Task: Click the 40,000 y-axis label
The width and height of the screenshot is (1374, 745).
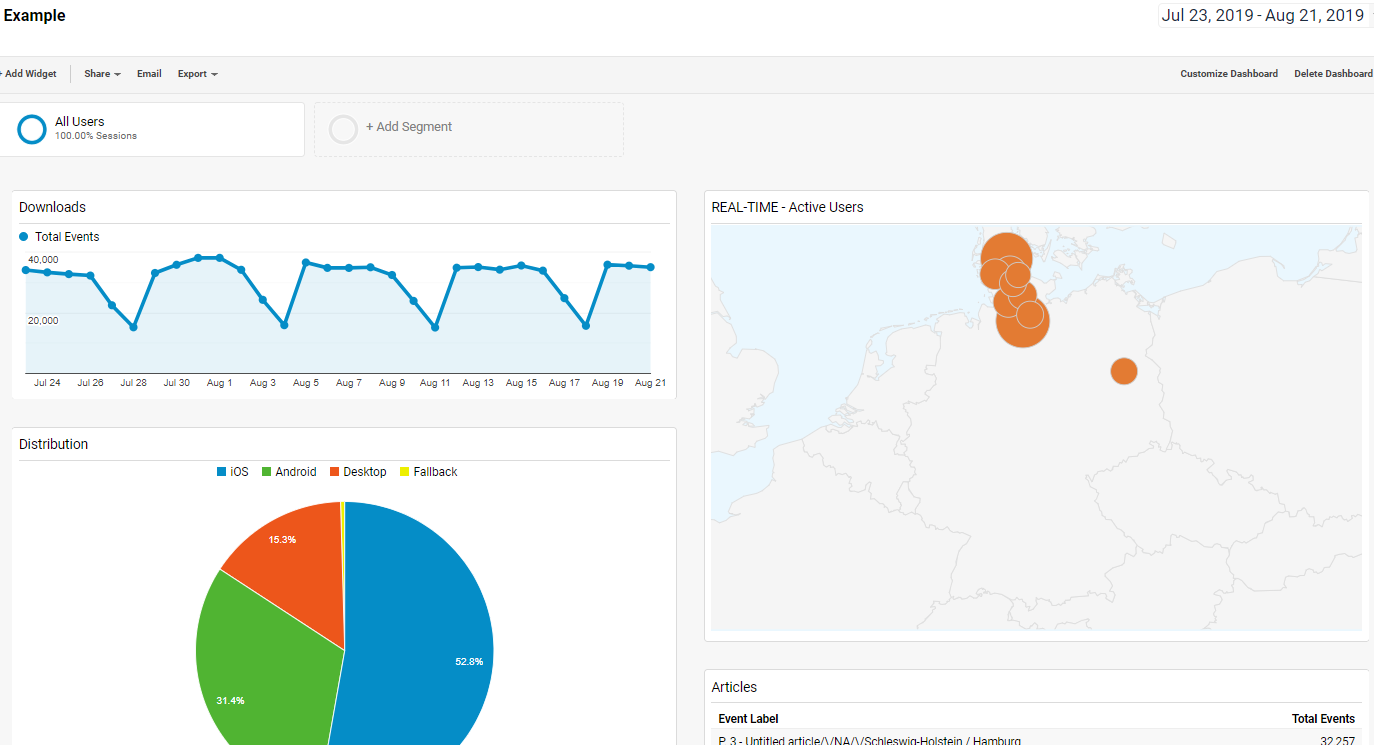Action: point(43,260)
